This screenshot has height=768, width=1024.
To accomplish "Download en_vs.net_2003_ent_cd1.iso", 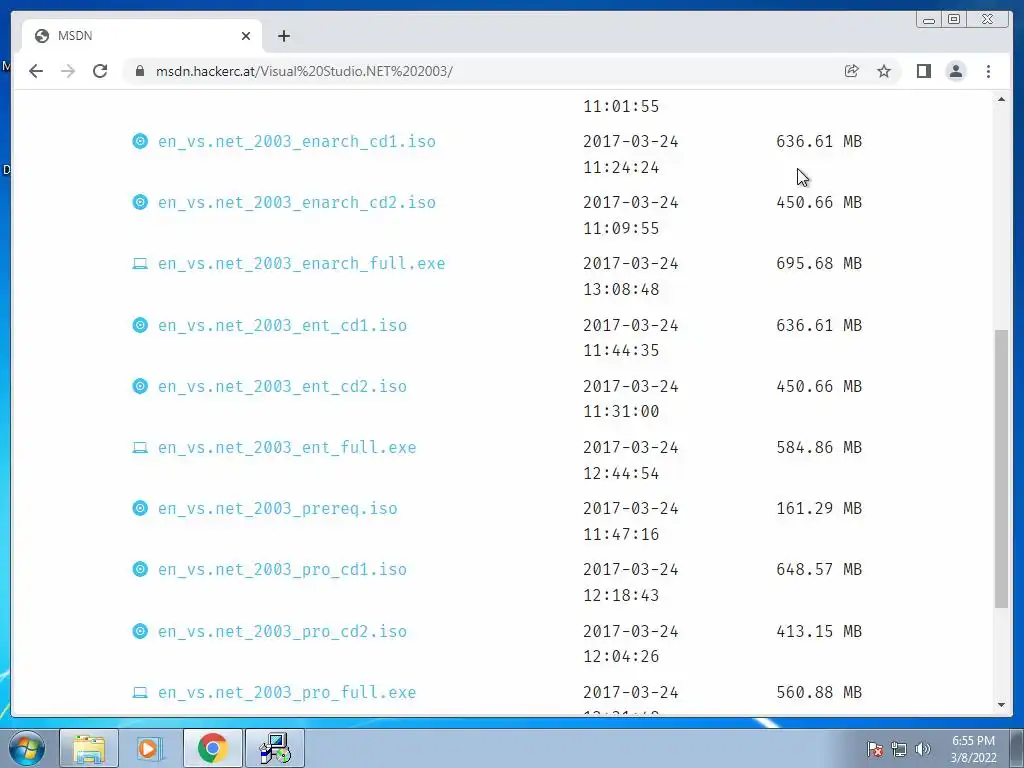I will click(282, 325).
